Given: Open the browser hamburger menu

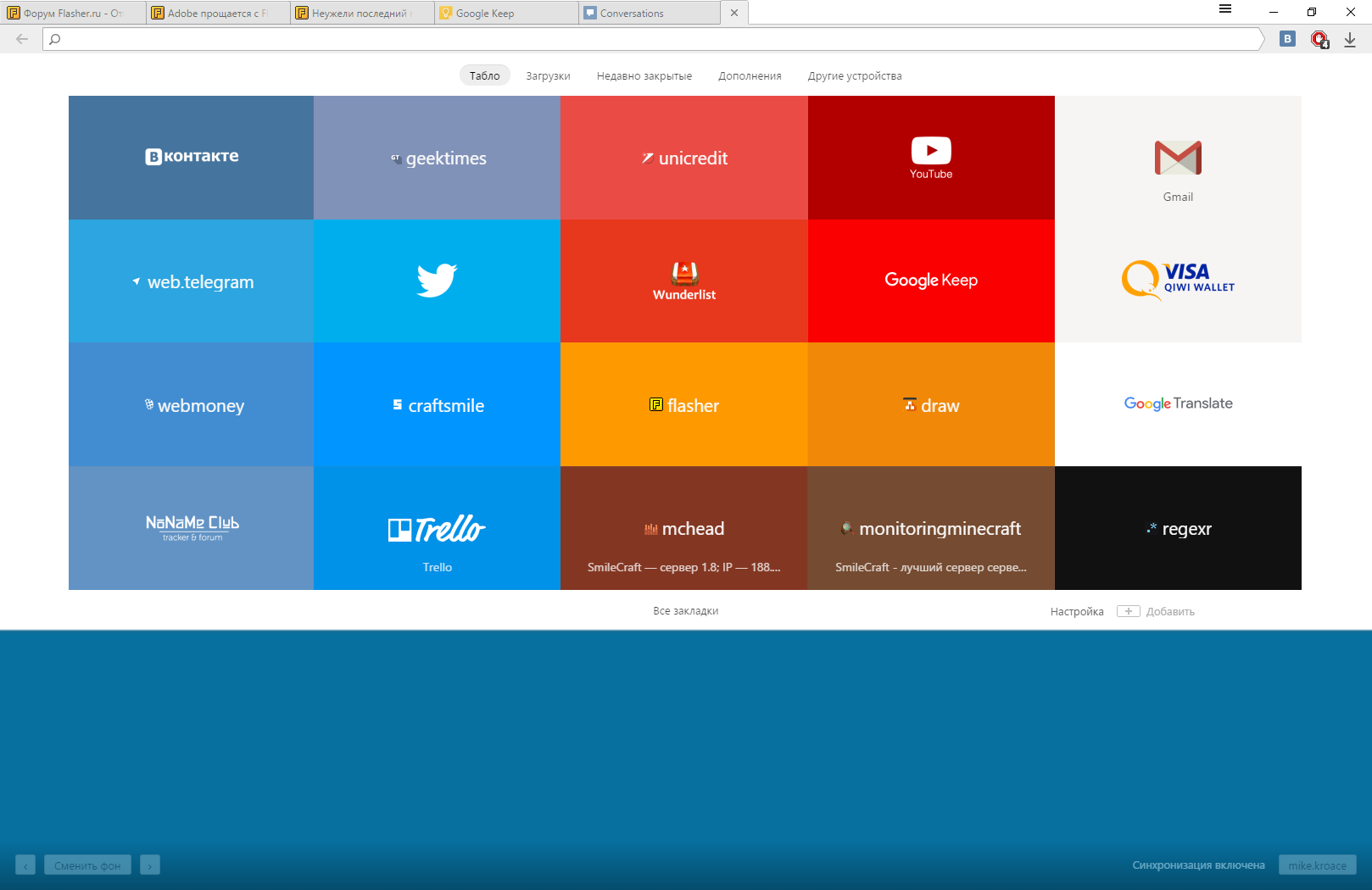Looking at the screenshot, I should click(1225, 9).
